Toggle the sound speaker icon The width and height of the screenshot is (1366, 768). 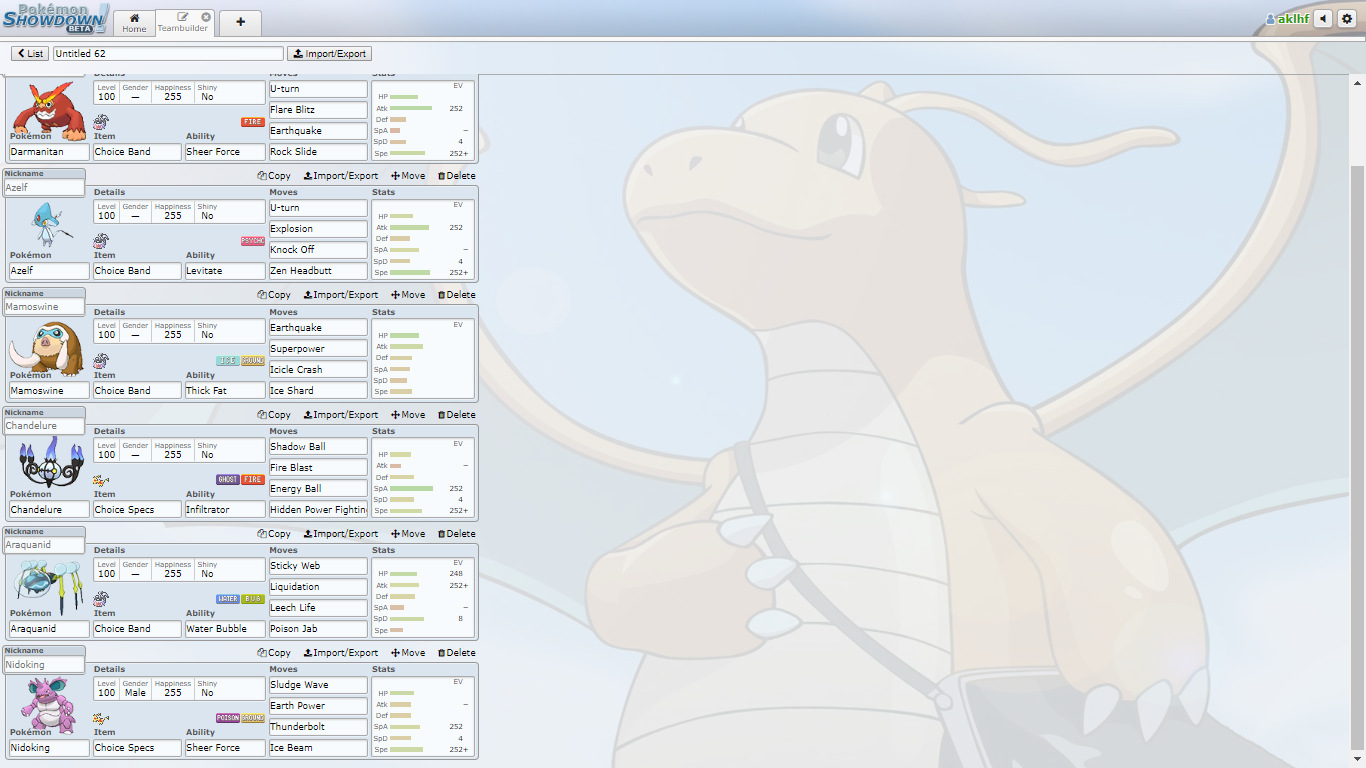1323,19
